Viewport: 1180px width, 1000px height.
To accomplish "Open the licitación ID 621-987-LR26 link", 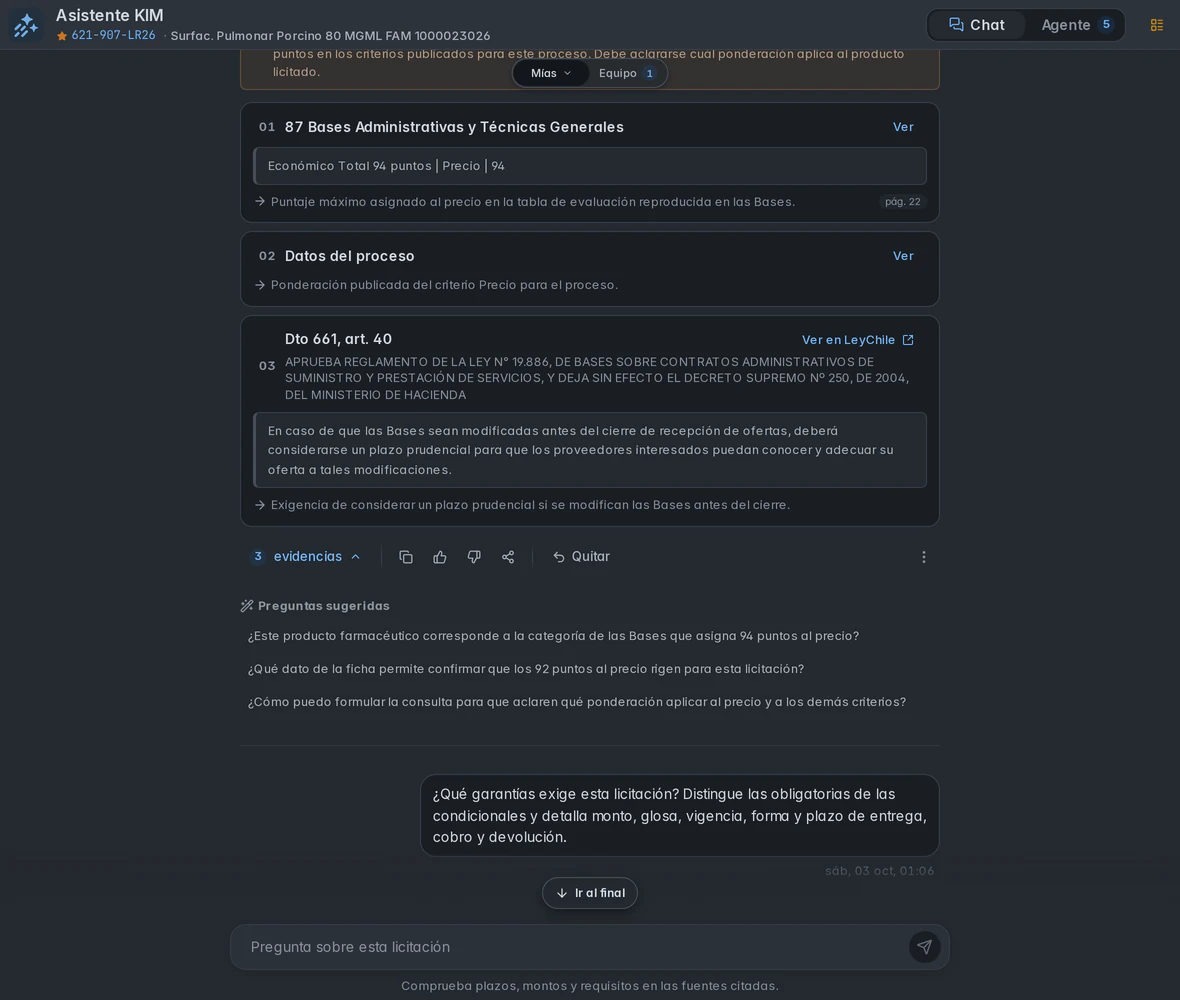I will click(x=113, y=35).
